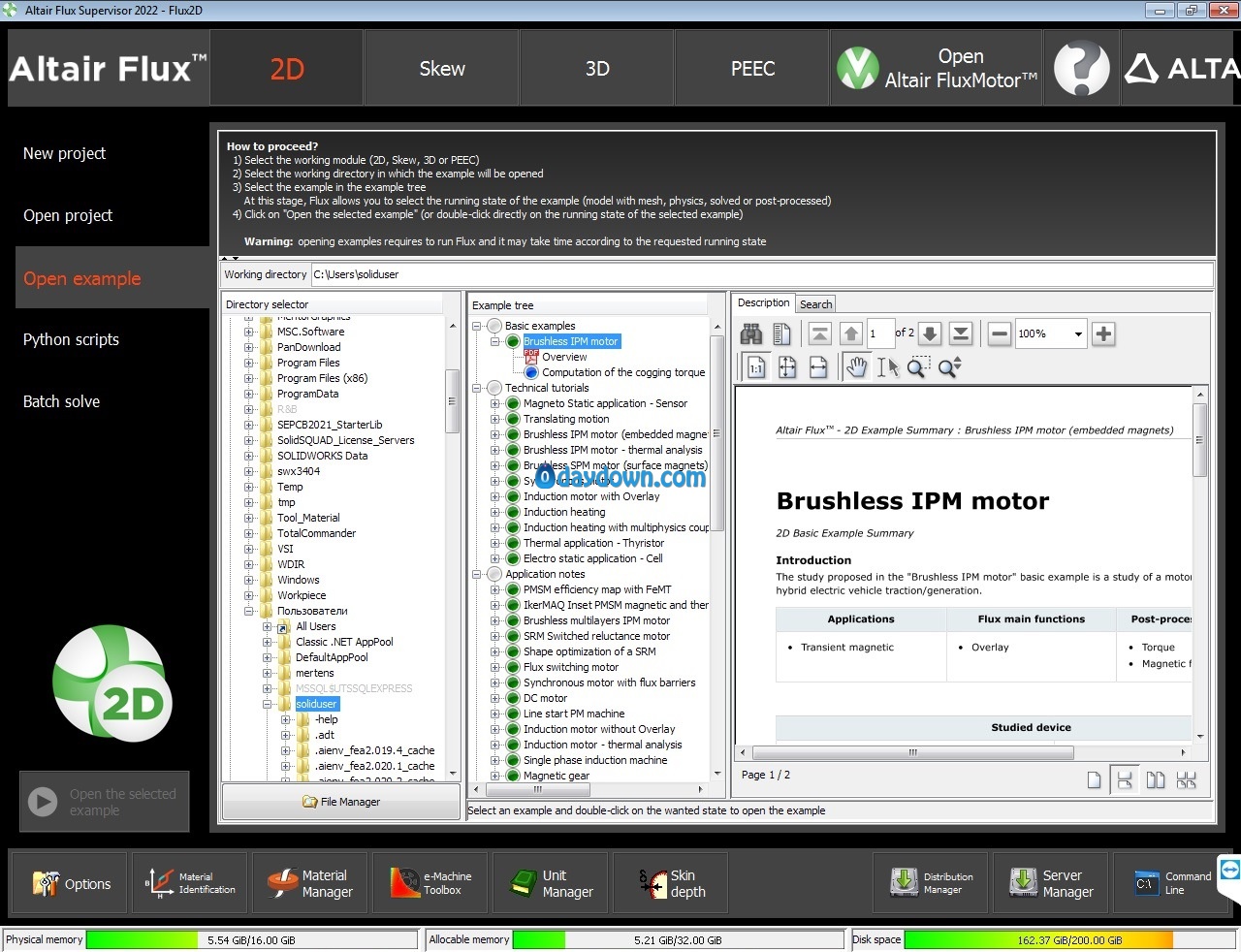Click the page number input field
Viewport: 1241px width, 952px height.
880,334
